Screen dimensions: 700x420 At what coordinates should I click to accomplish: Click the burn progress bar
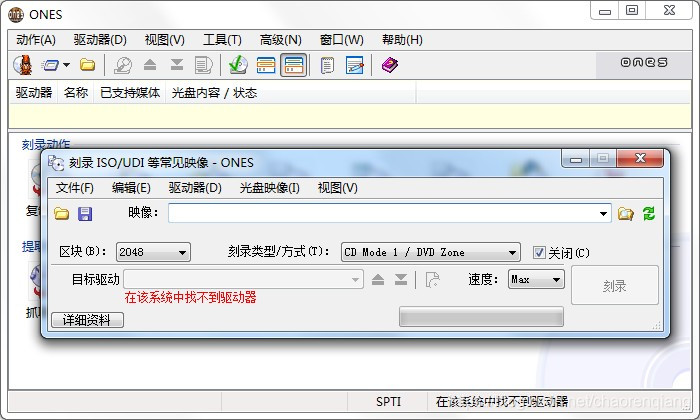click(x=481, y=316)
